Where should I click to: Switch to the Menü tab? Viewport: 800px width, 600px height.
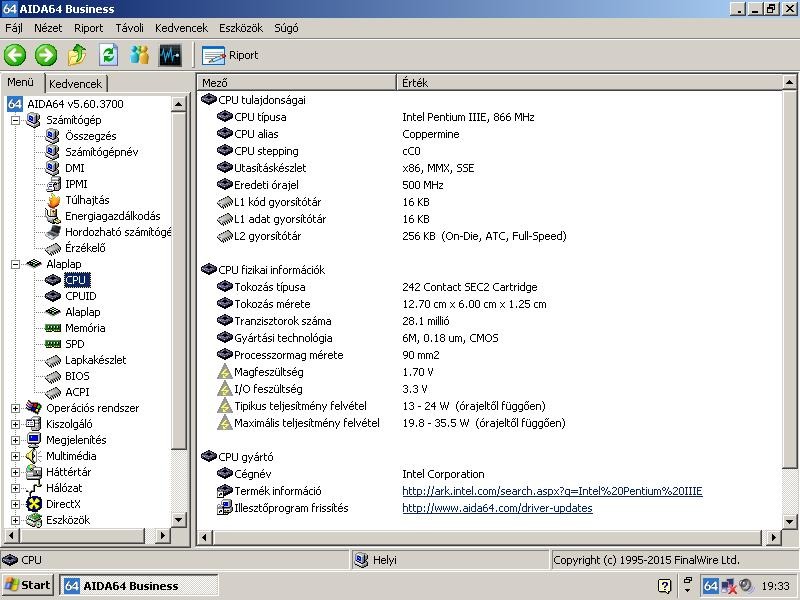click(x=21, y=82)
